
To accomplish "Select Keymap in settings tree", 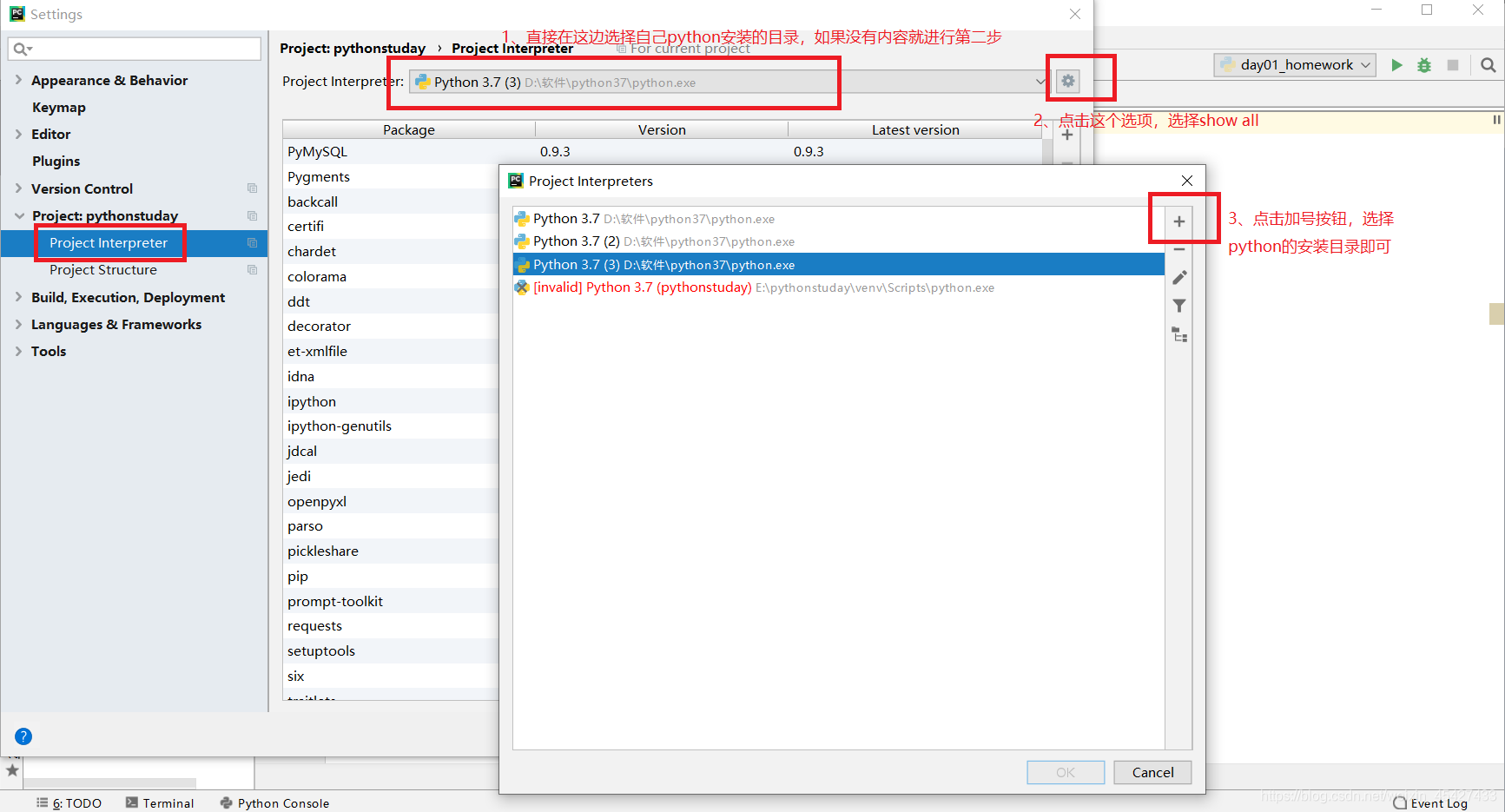I will 59,108.
